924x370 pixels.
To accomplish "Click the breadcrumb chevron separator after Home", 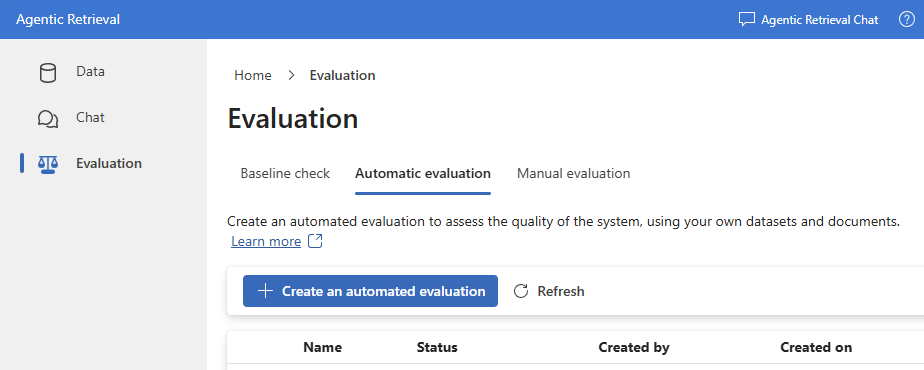I will (x=291, y=75).
